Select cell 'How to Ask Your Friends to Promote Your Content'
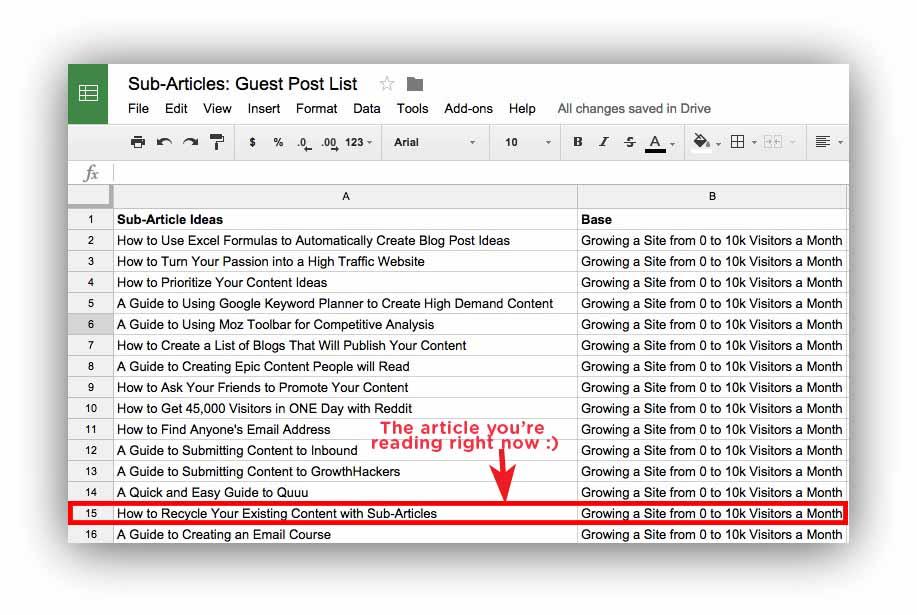 346,388
